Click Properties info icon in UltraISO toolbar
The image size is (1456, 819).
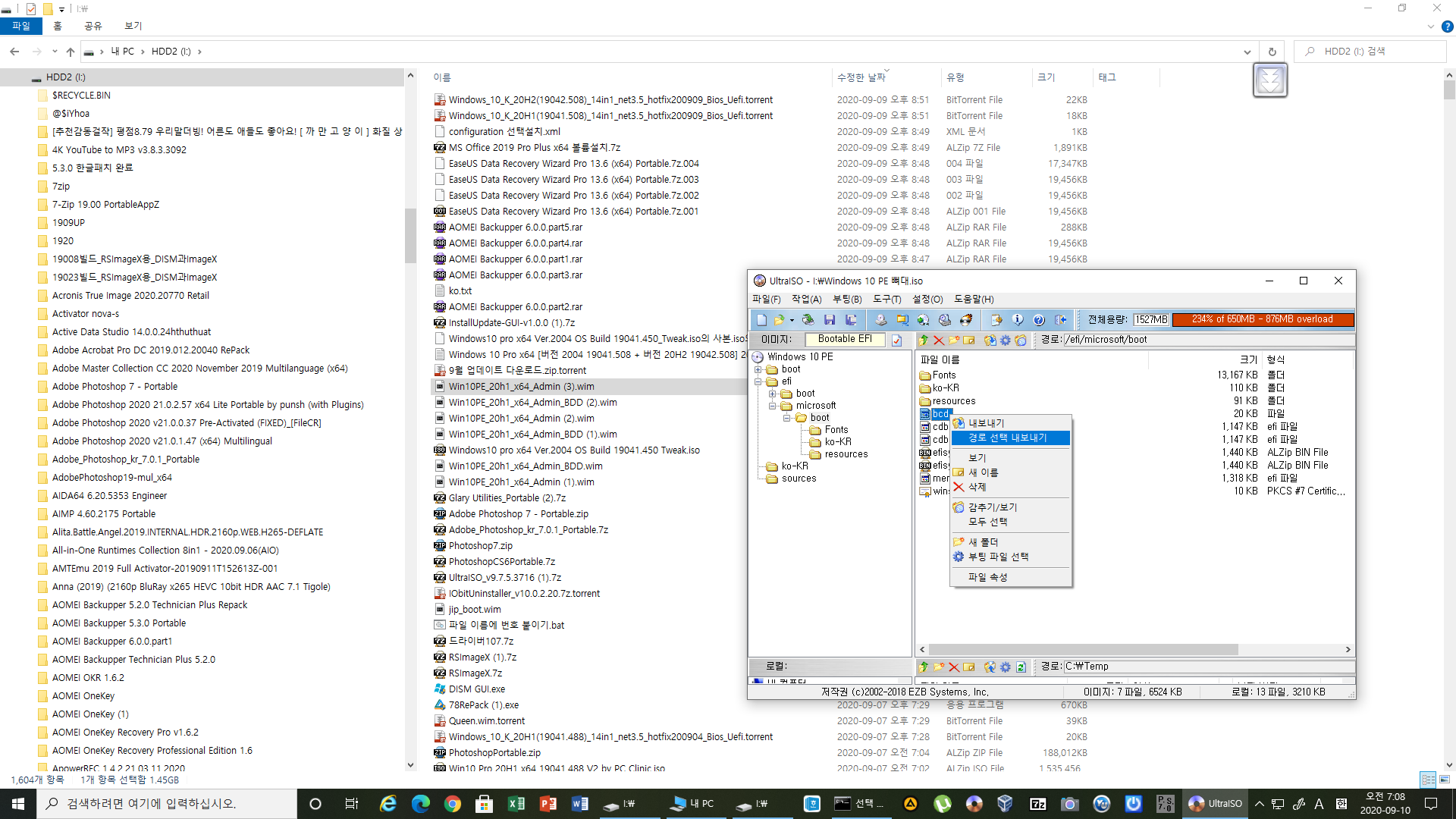pos(1018,320)
